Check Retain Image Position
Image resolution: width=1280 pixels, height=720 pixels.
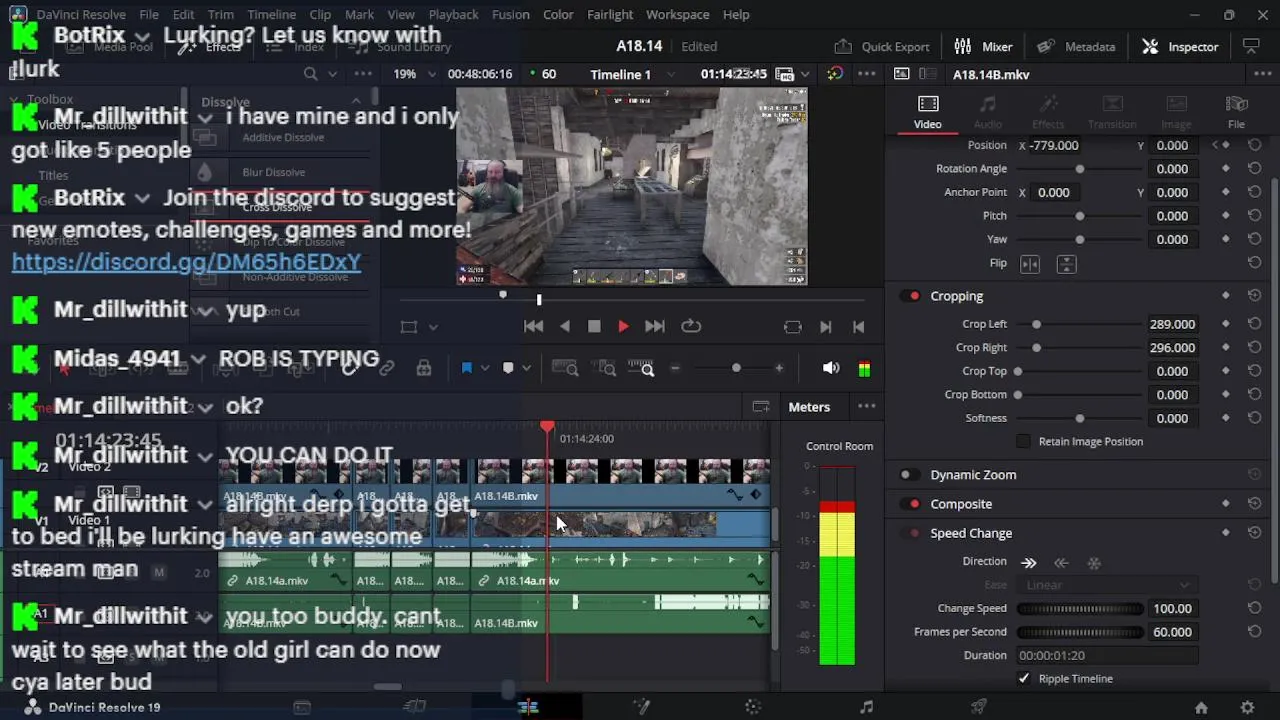coord(1023,441)
